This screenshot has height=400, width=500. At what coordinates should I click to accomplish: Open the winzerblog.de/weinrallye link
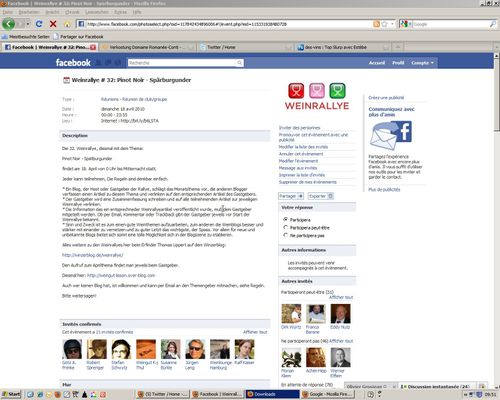click(x=93, y=255)
